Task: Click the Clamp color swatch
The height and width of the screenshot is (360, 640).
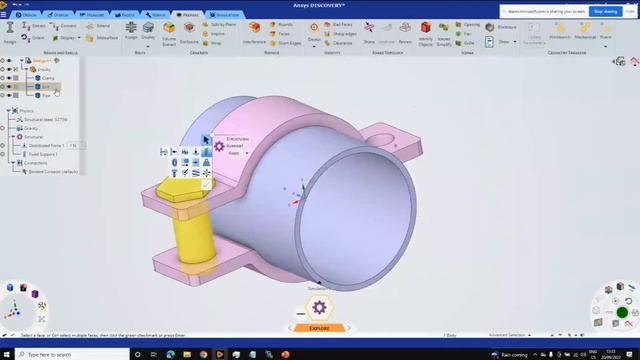Action: [x=16, y=78]
